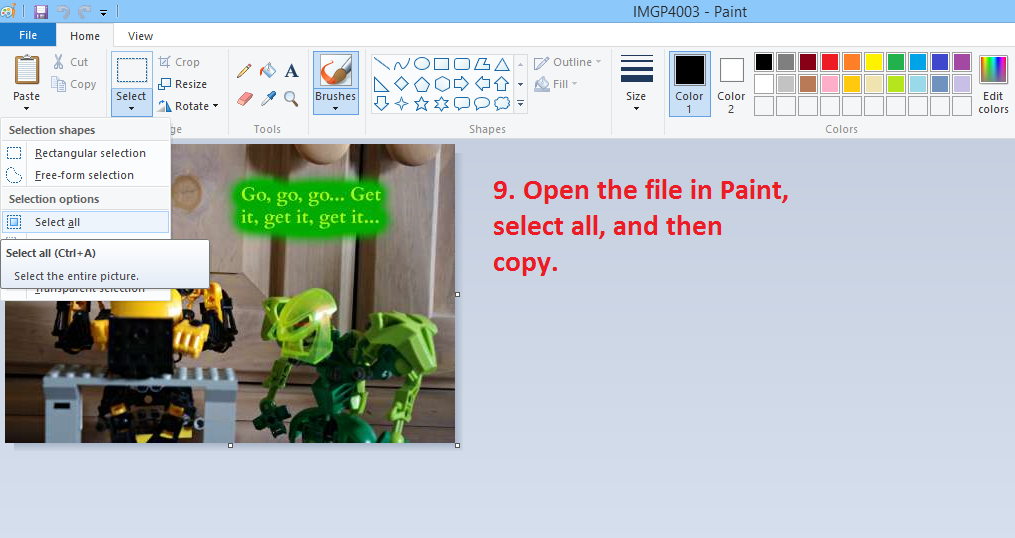Click the Resize button

(x=183, y=84)
